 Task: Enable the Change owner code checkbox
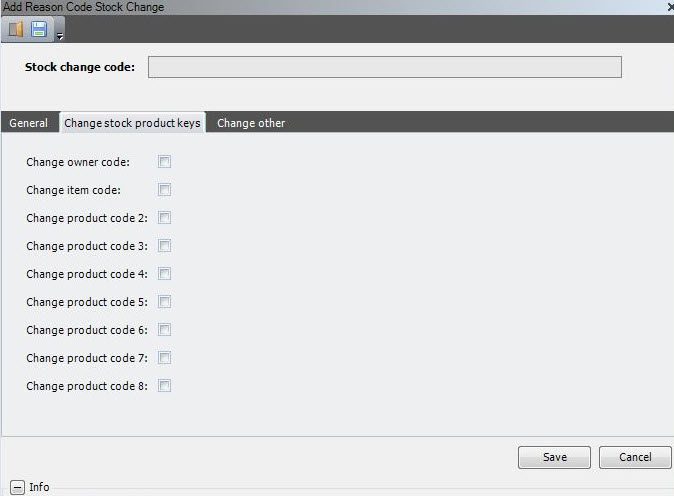[x=164, y=162]
